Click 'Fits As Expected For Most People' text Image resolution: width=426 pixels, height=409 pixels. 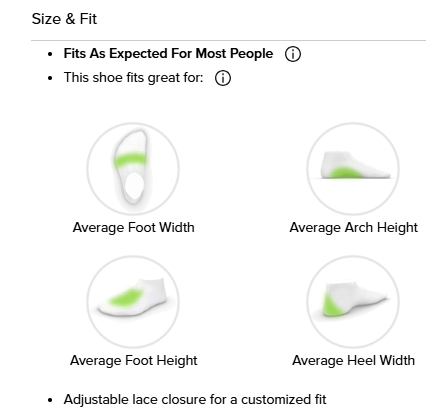tap(168, 54)
